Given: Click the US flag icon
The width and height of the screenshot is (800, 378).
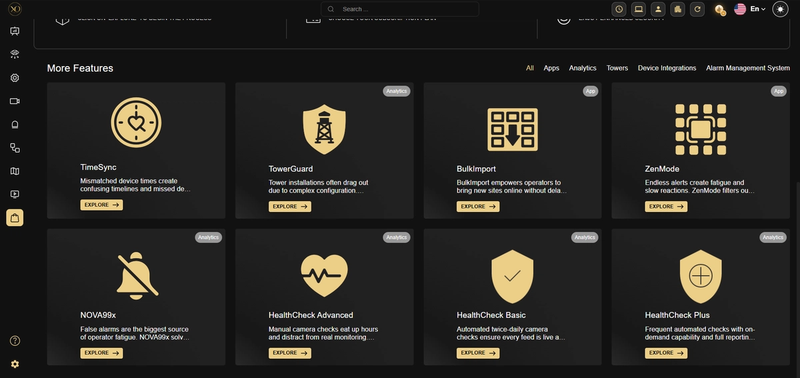Looking at the screenshot, I should [x=740, y=9].
